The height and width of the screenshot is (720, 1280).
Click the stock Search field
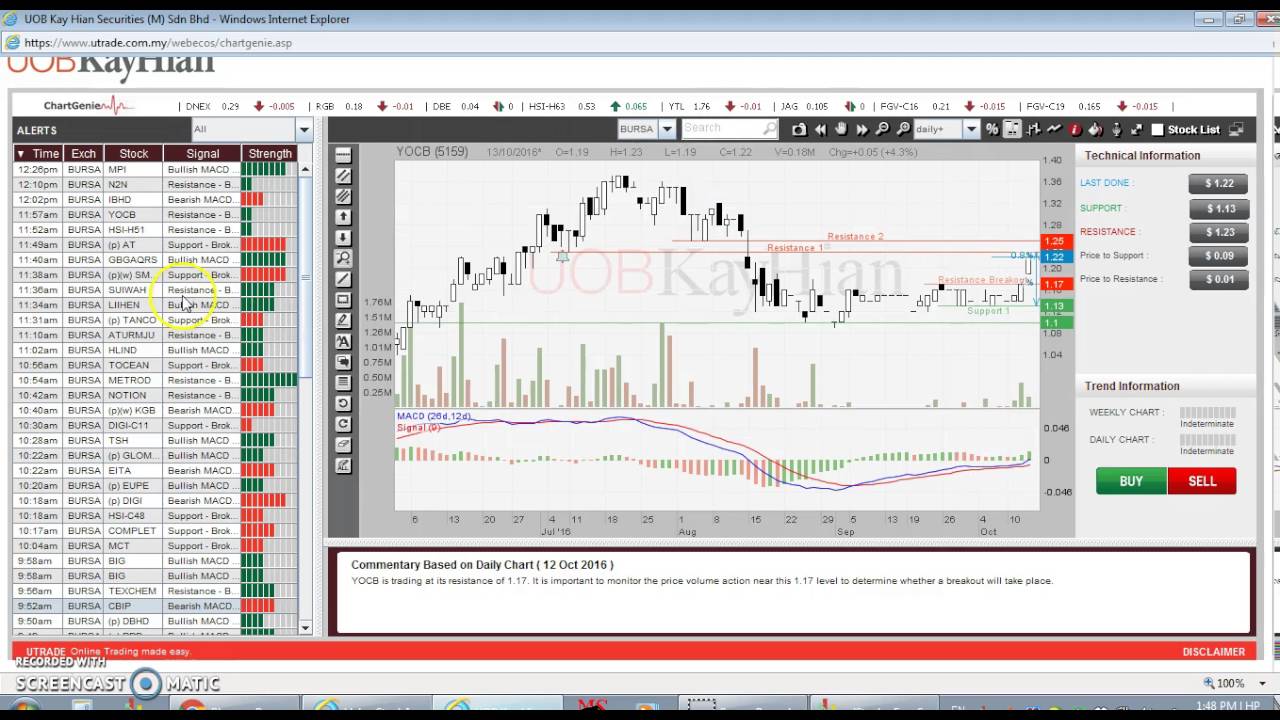(x=730, y=128)
